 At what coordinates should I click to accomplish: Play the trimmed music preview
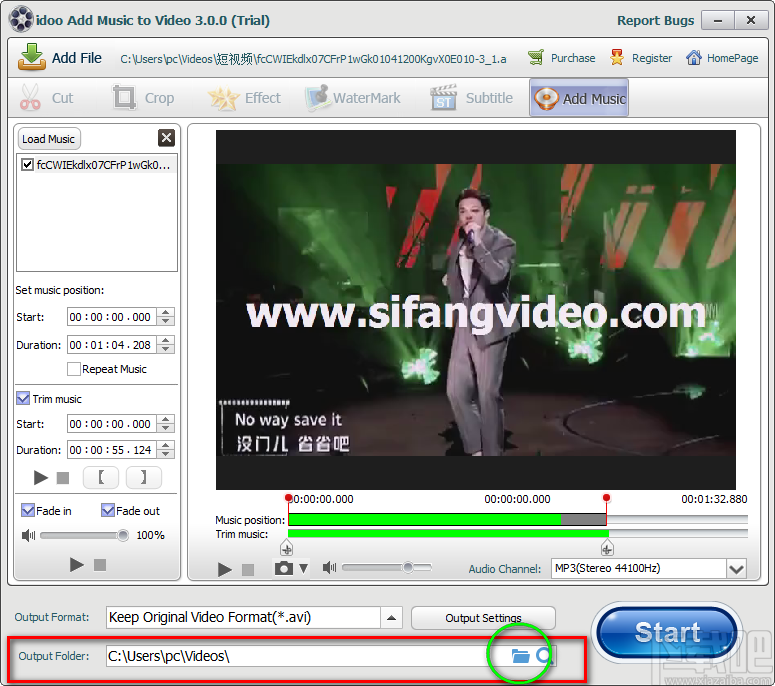[x=41, y=477]
